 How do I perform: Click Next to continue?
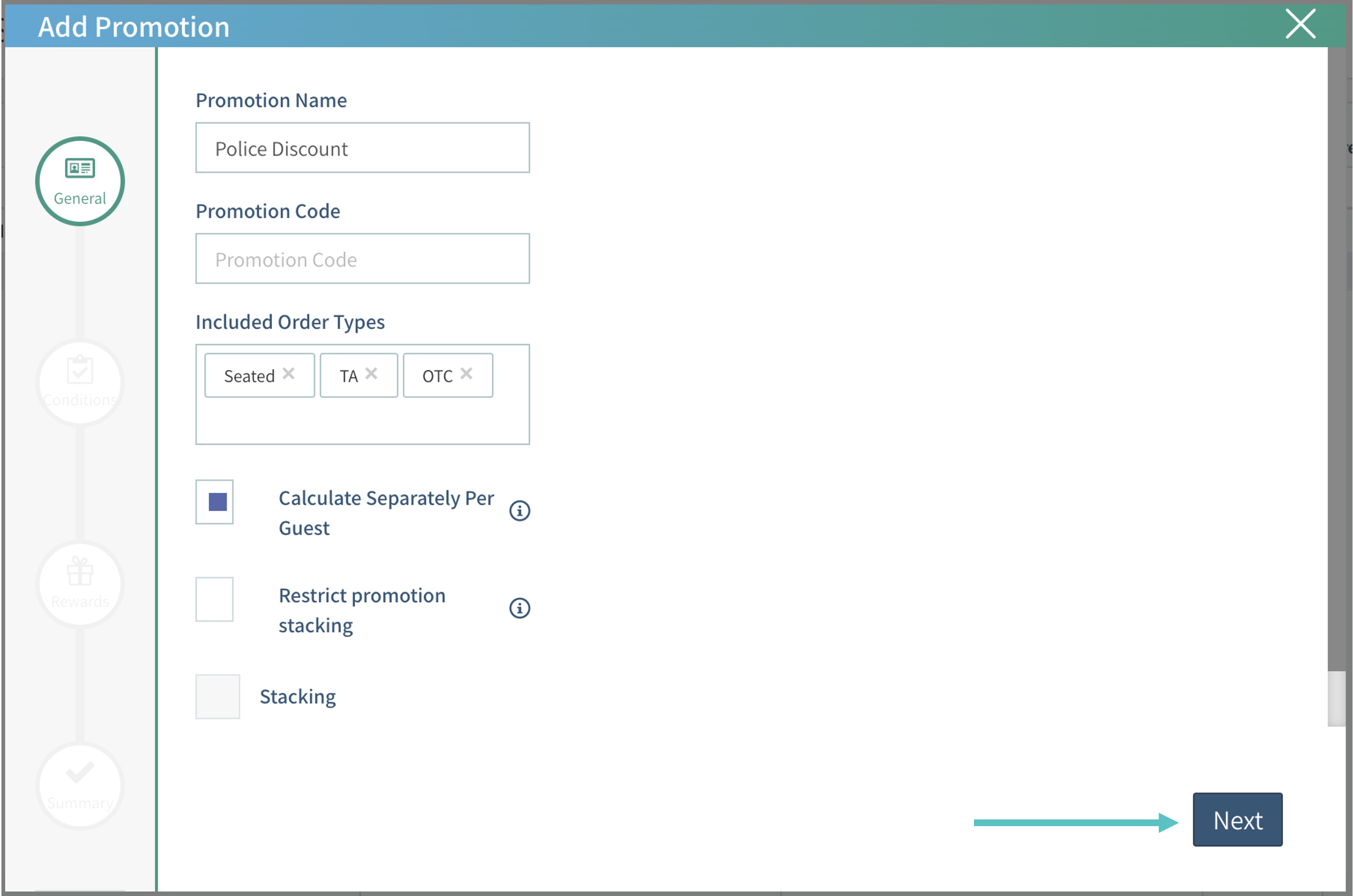[1237, 819]
